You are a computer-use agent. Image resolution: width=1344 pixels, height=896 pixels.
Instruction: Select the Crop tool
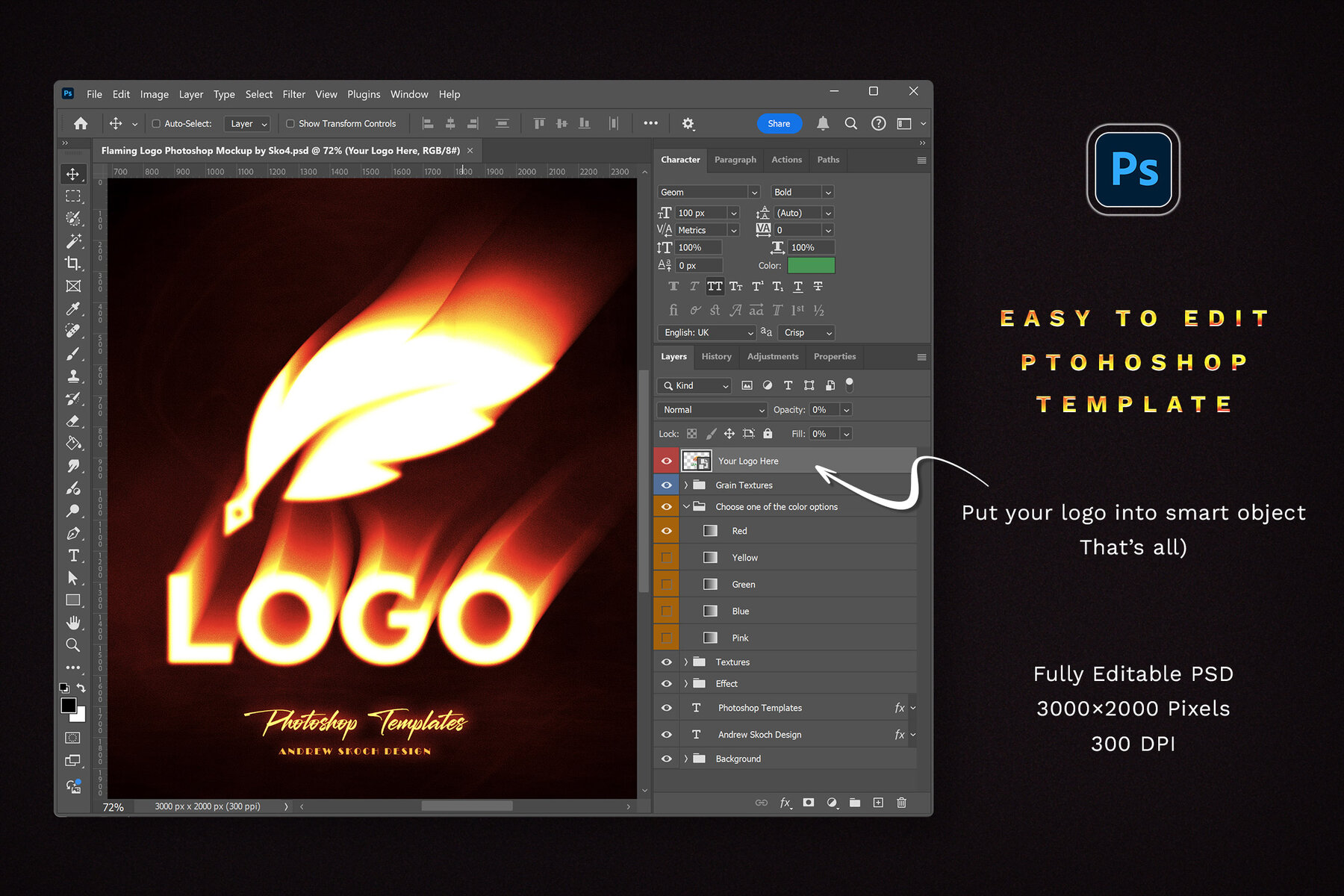click(73, 264)
